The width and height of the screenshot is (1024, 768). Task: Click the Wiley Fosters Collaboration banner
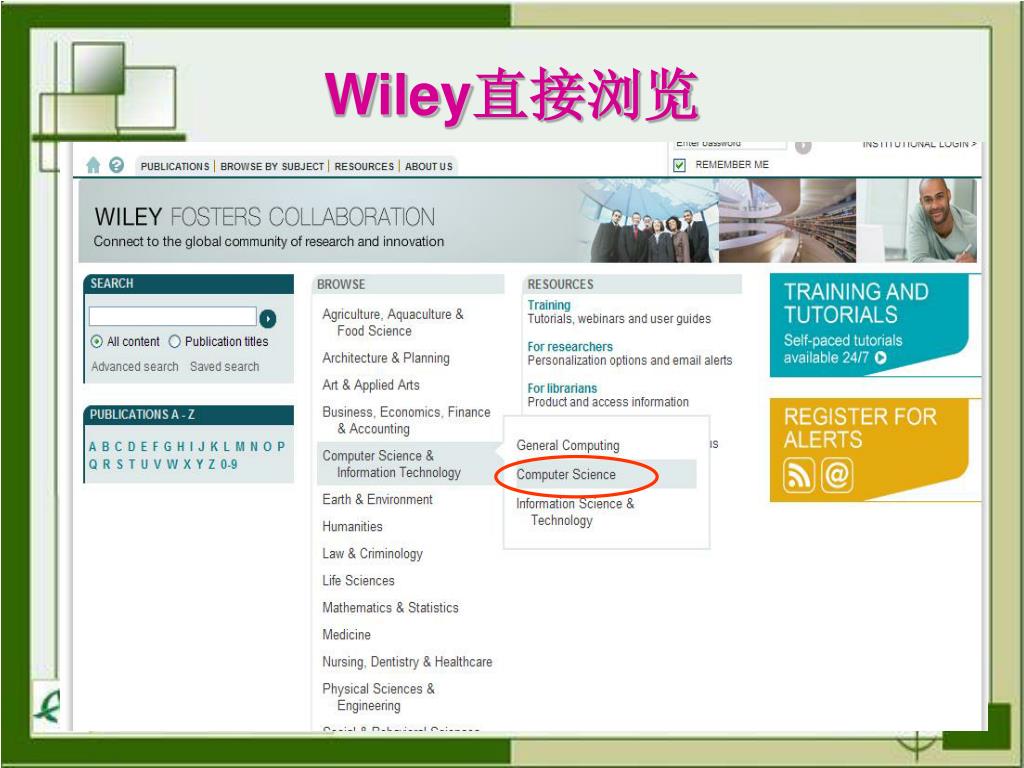pos(528,221)
